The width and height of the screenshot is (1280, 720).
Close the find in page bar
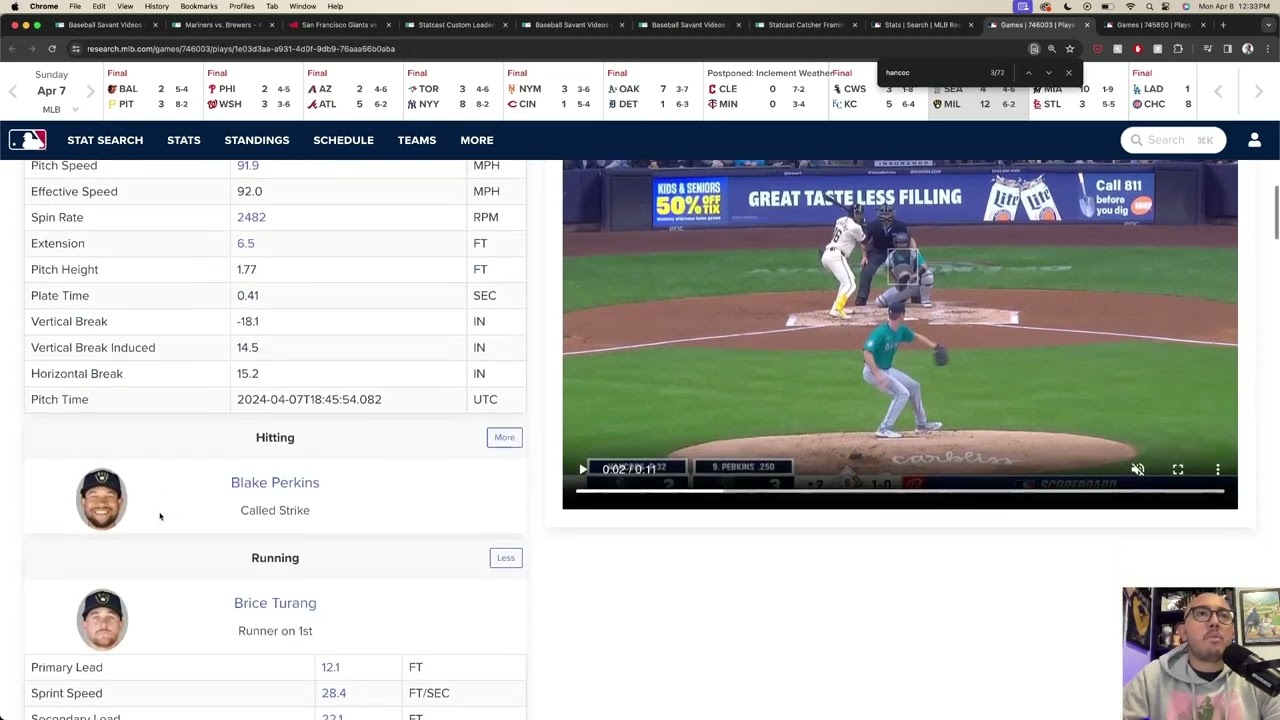coord(1068,72)
